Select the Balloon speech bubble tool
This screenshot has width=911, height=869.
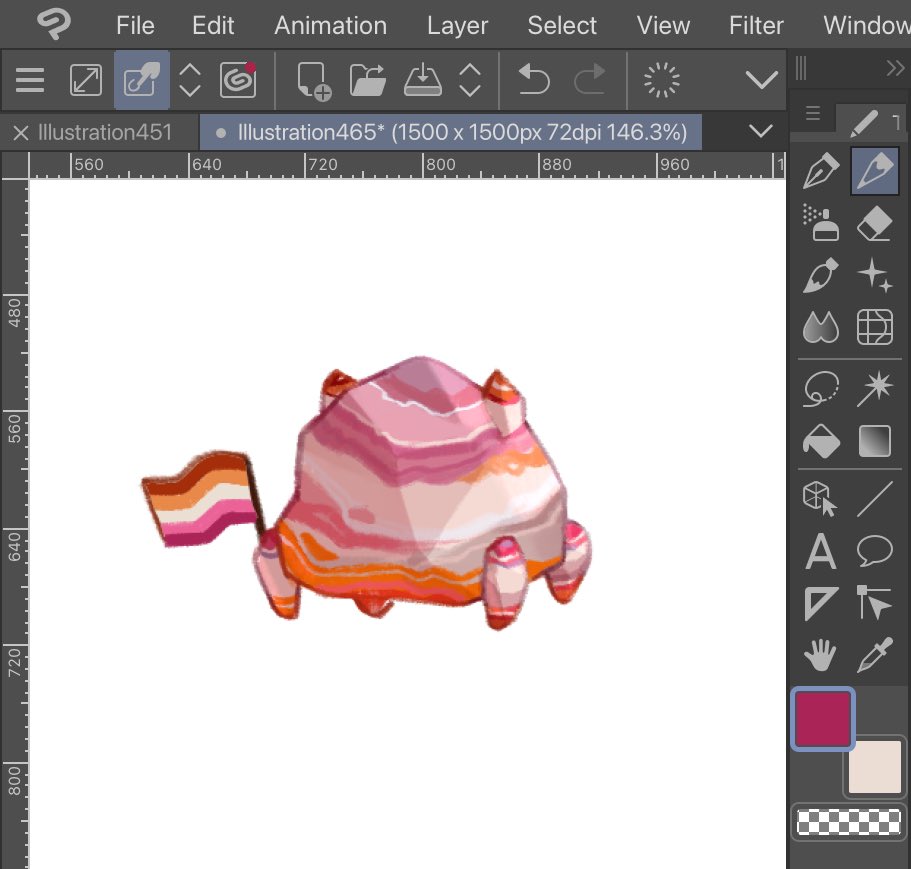[874, 551]
